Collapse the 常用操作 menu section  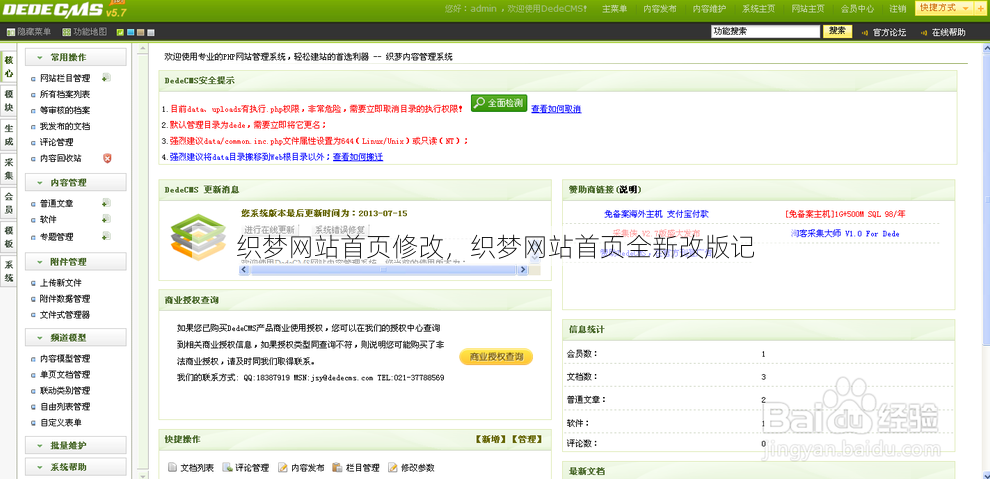[76, 57]
